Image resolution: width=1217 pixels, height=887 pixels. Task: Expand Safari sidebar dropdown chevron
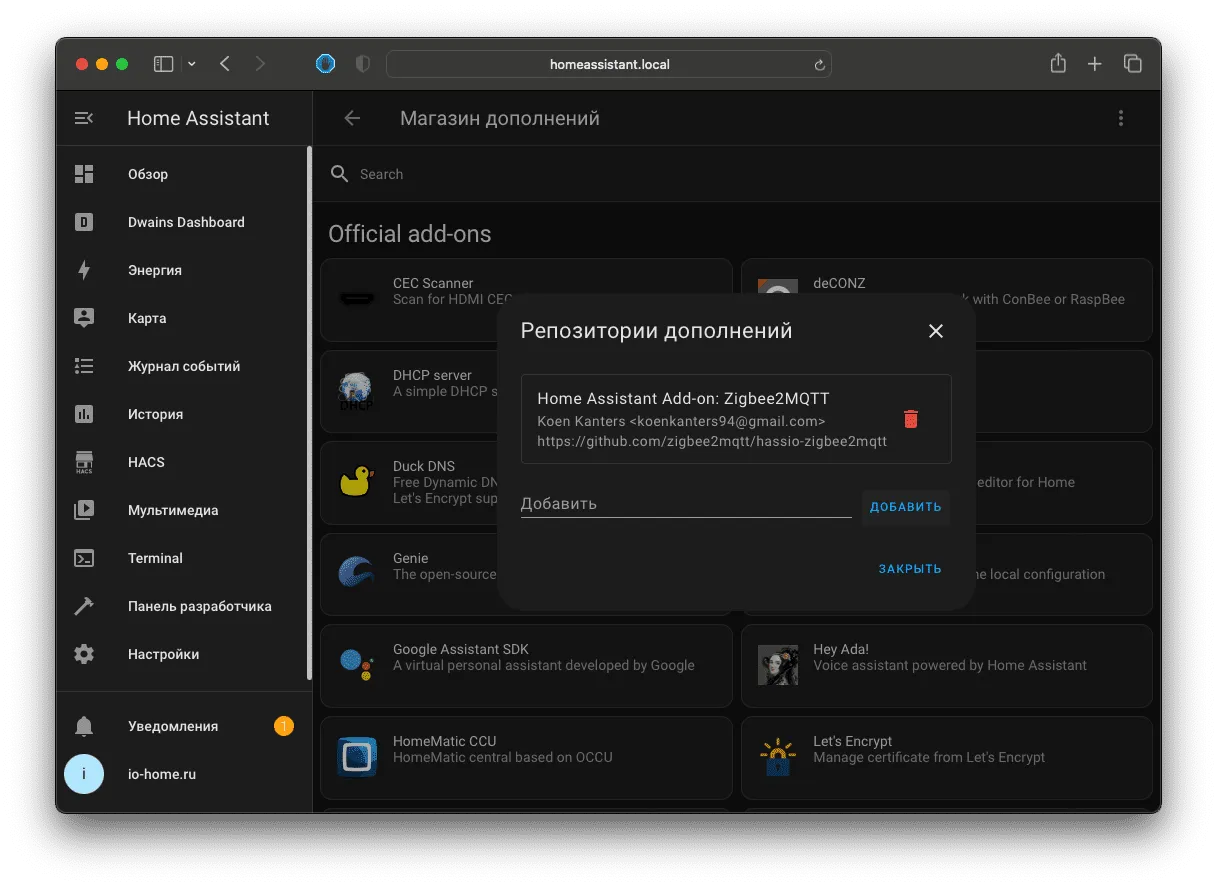192,64
